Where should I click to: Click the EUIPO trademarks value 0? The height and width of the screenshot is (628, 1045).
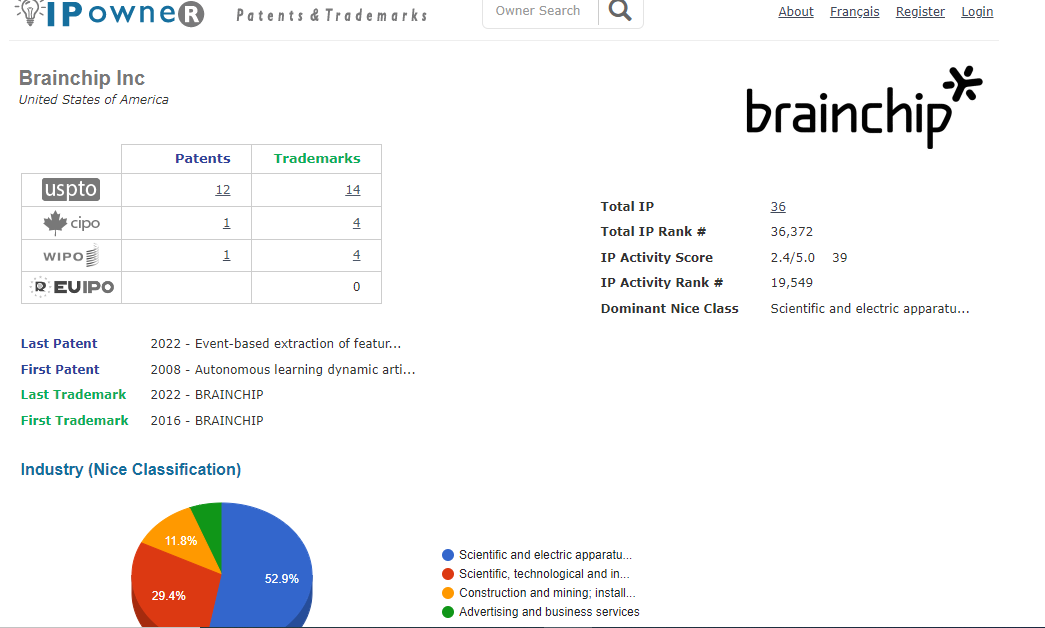357,287
